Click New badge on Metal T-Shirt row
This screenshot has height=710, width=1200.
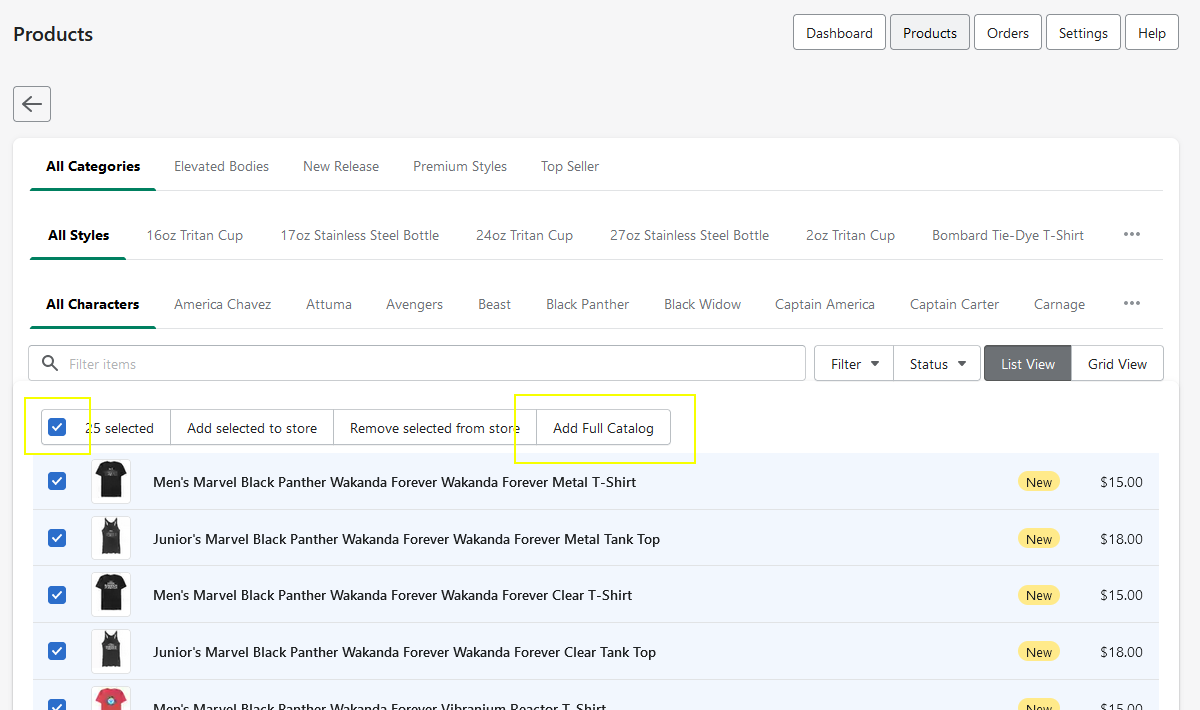[1039, 482]
